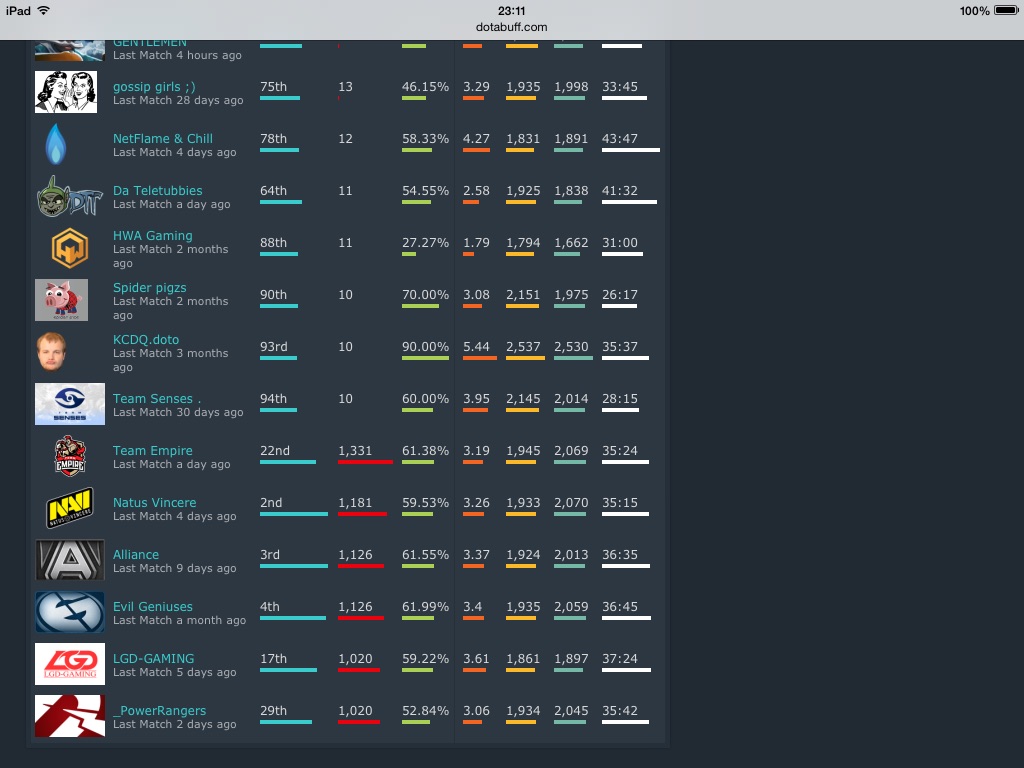Open the Alliance team page
Image resolution: width=1024 pixels, height=768 pixels.
coord(136,554)
